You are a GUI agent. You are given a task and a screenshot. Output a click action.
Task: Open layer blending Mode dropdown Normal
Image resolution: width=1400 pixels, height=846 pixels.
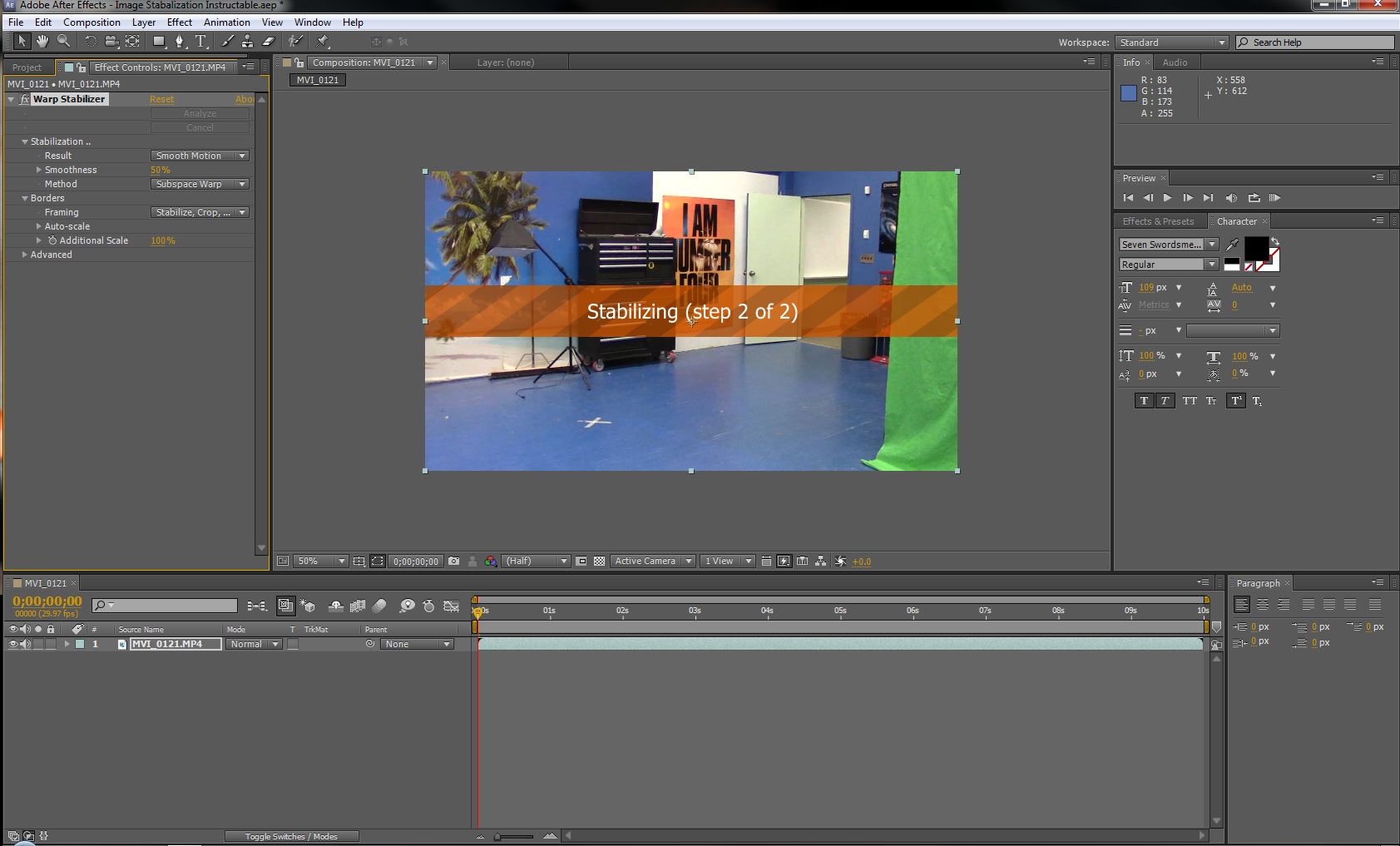(x=255, y=644)
